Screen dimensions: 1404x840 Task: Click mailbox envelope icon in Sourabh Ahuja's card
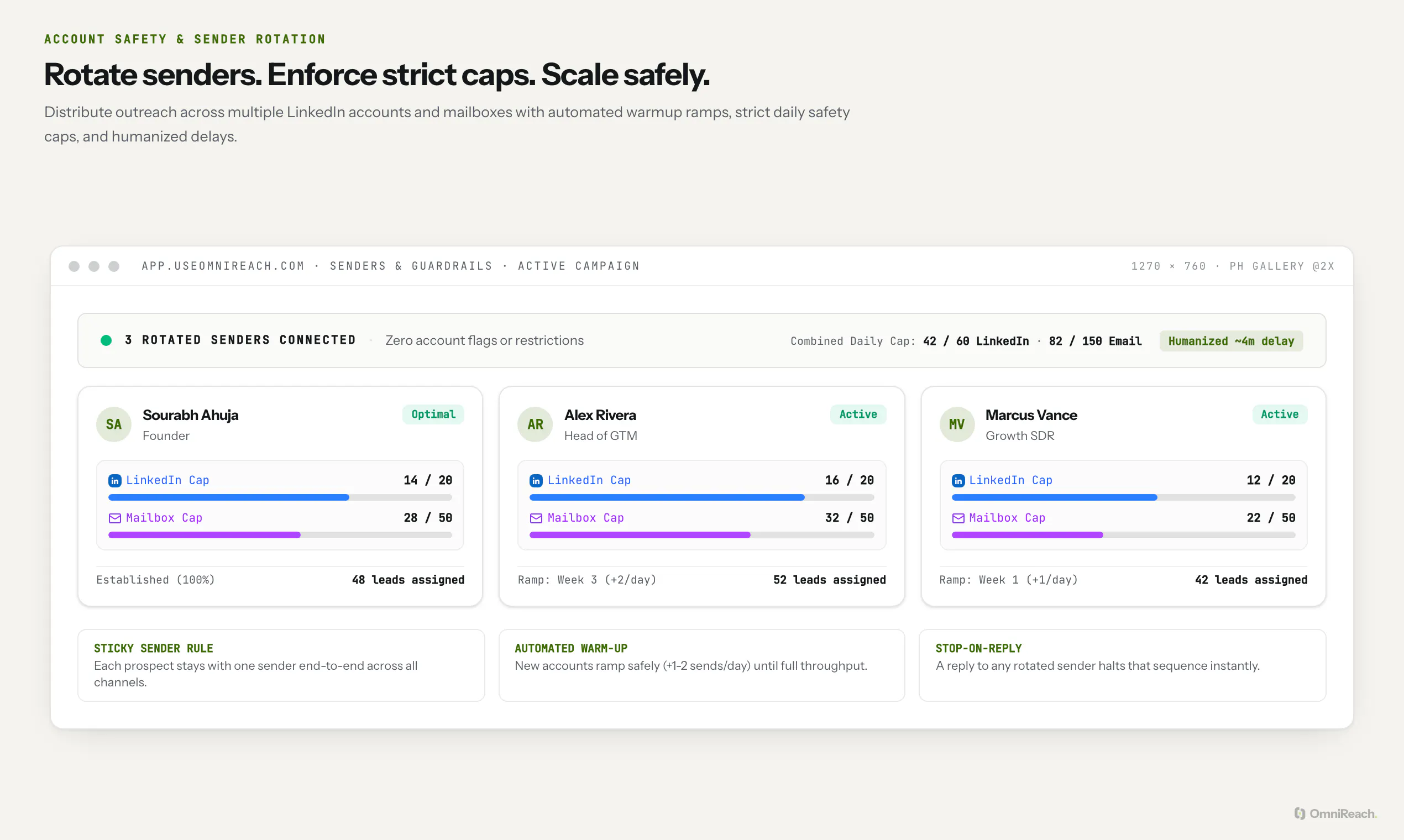tap(115, 518)
